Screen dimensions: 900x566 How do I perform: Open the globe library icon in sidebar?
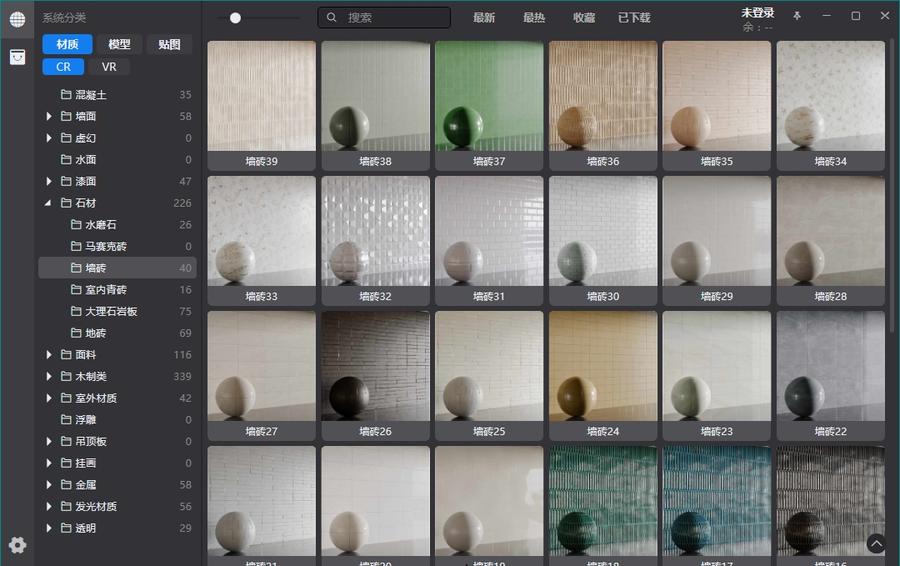(x=17, y=19)
